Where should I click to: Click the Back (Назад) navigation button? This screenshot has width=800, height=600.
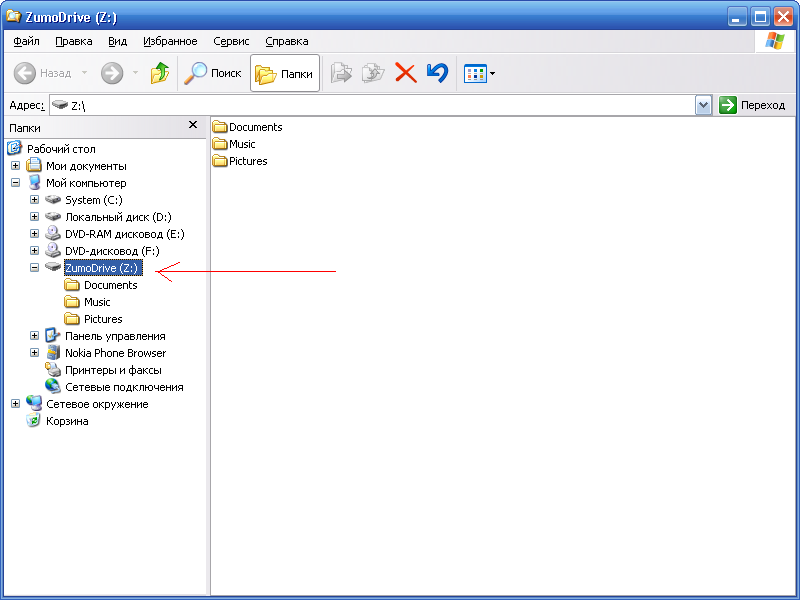coord(42,73)
